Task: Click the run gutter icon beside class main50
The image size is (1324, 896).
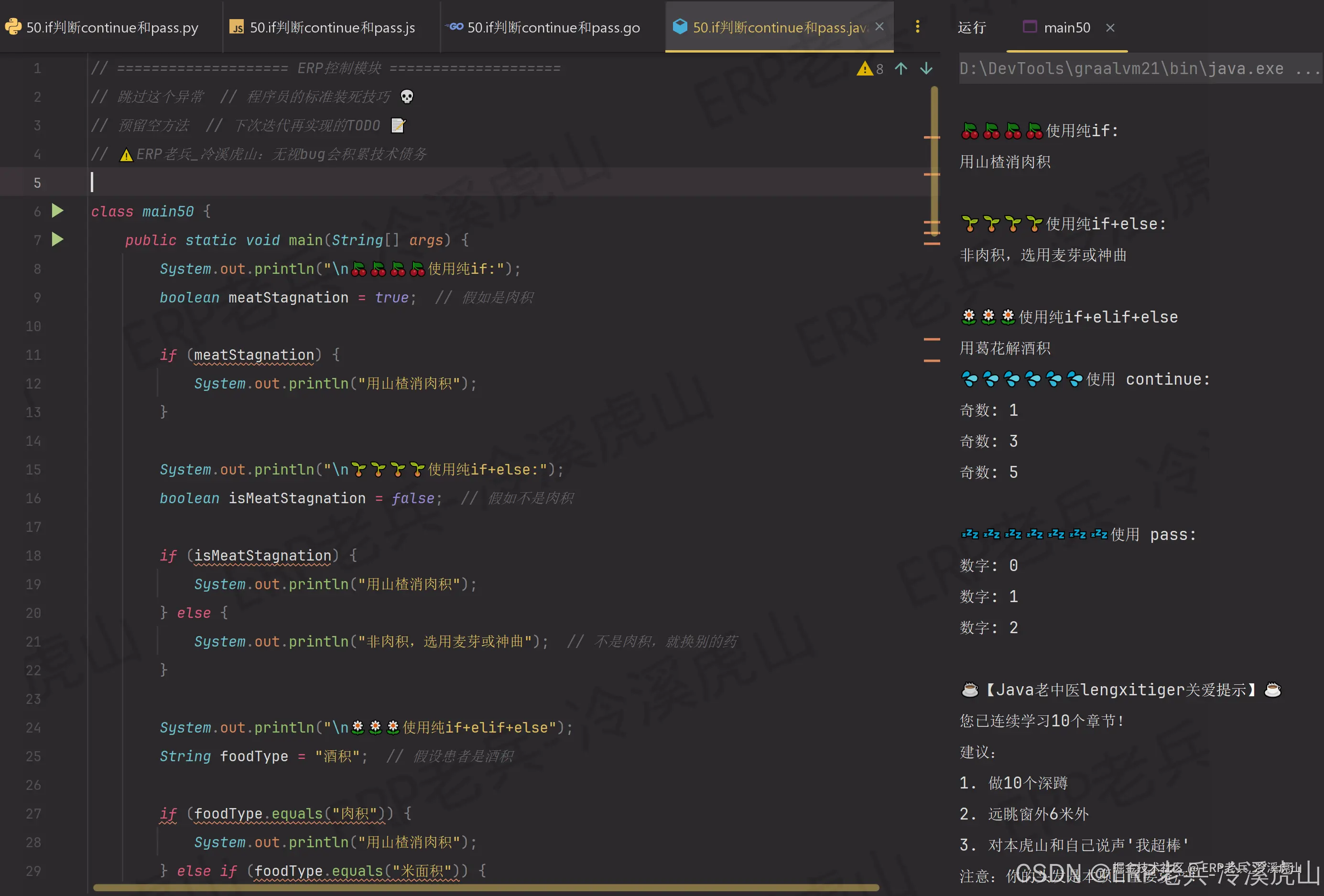Action: tap(57, 211)
